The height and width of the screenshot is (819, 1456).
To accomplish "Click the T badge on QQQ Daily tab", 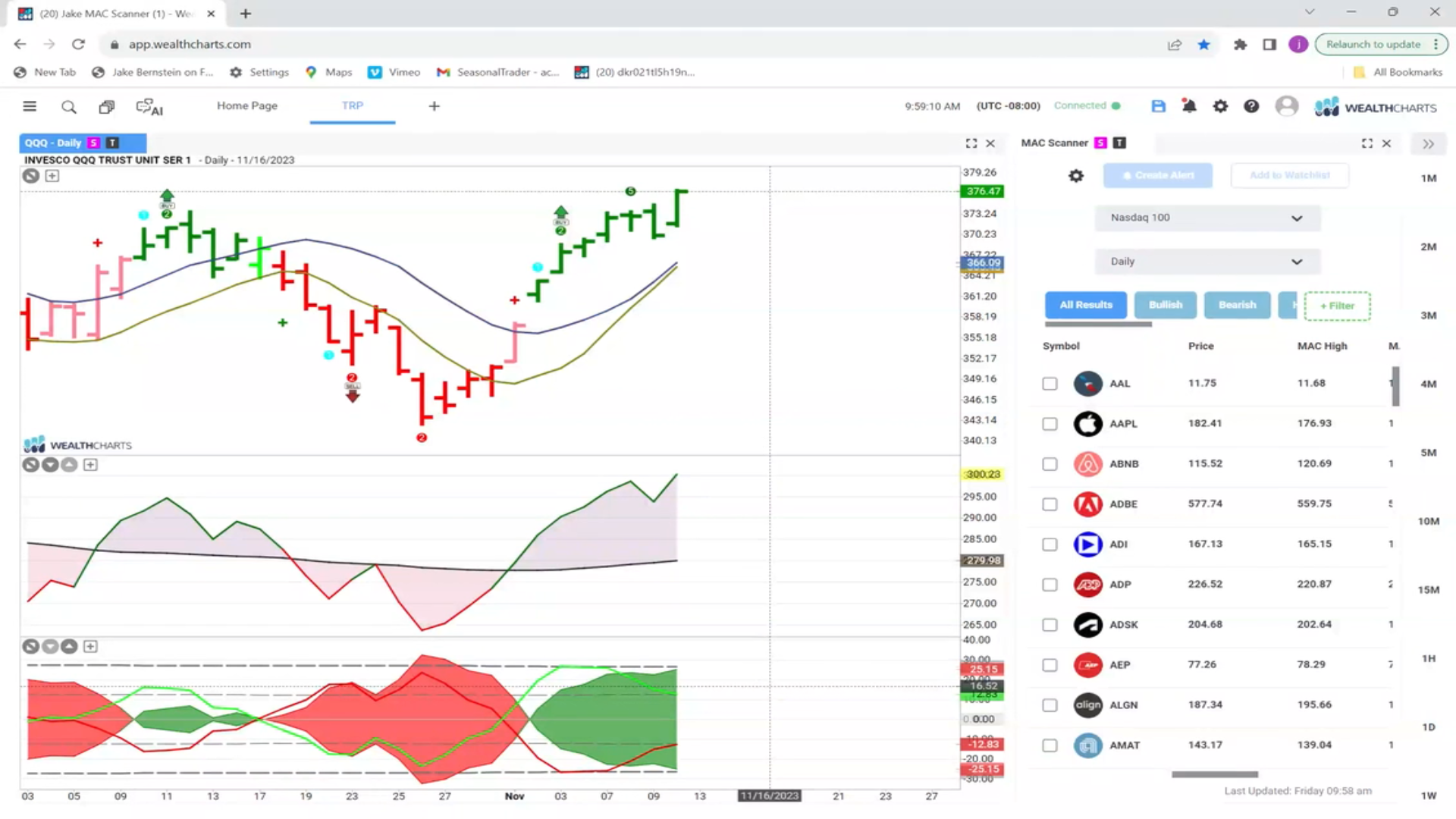I will [112, 143].
